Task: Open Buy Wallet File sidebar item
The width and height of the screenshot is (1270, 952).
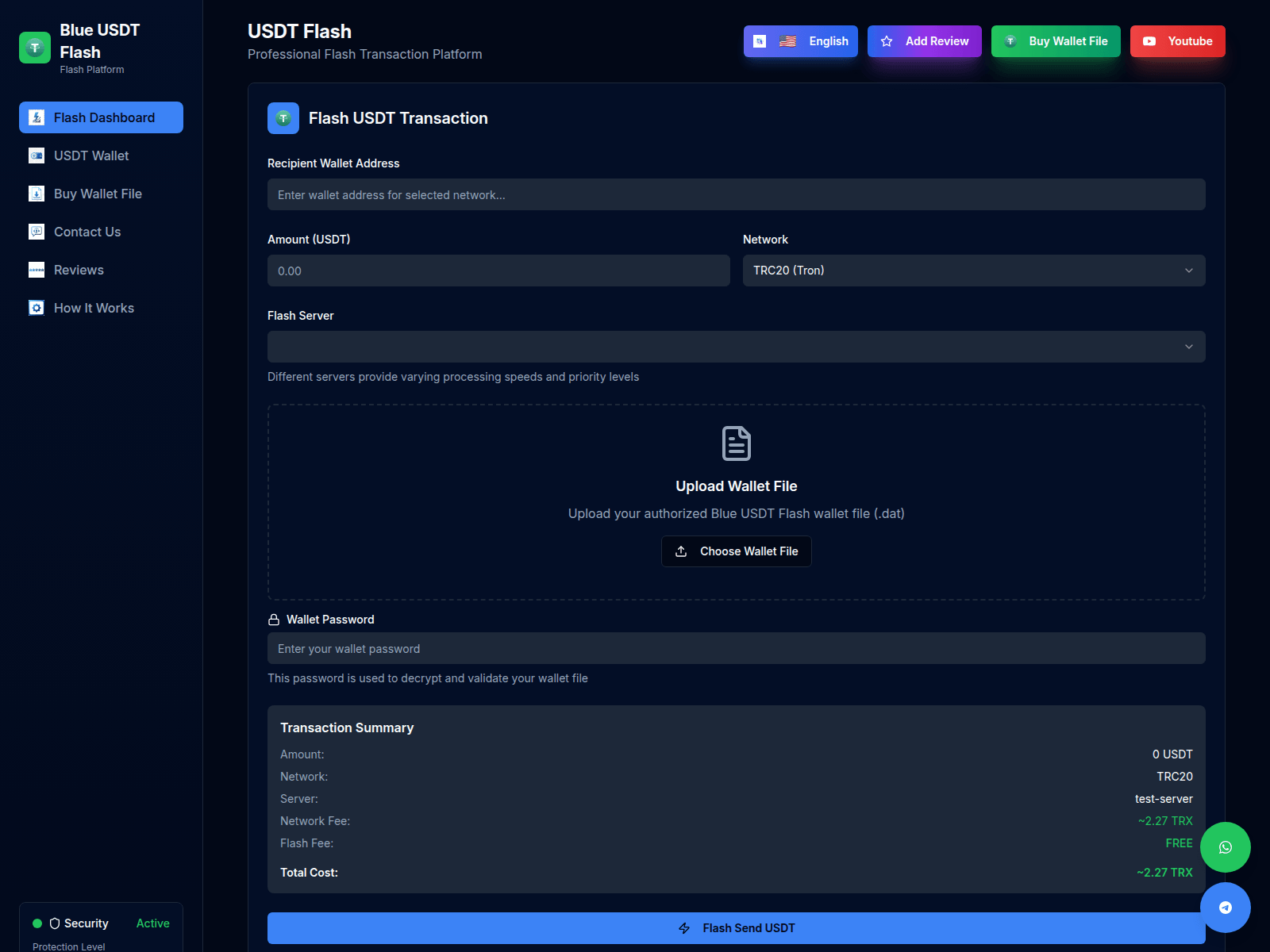Action: coord(101,194)
